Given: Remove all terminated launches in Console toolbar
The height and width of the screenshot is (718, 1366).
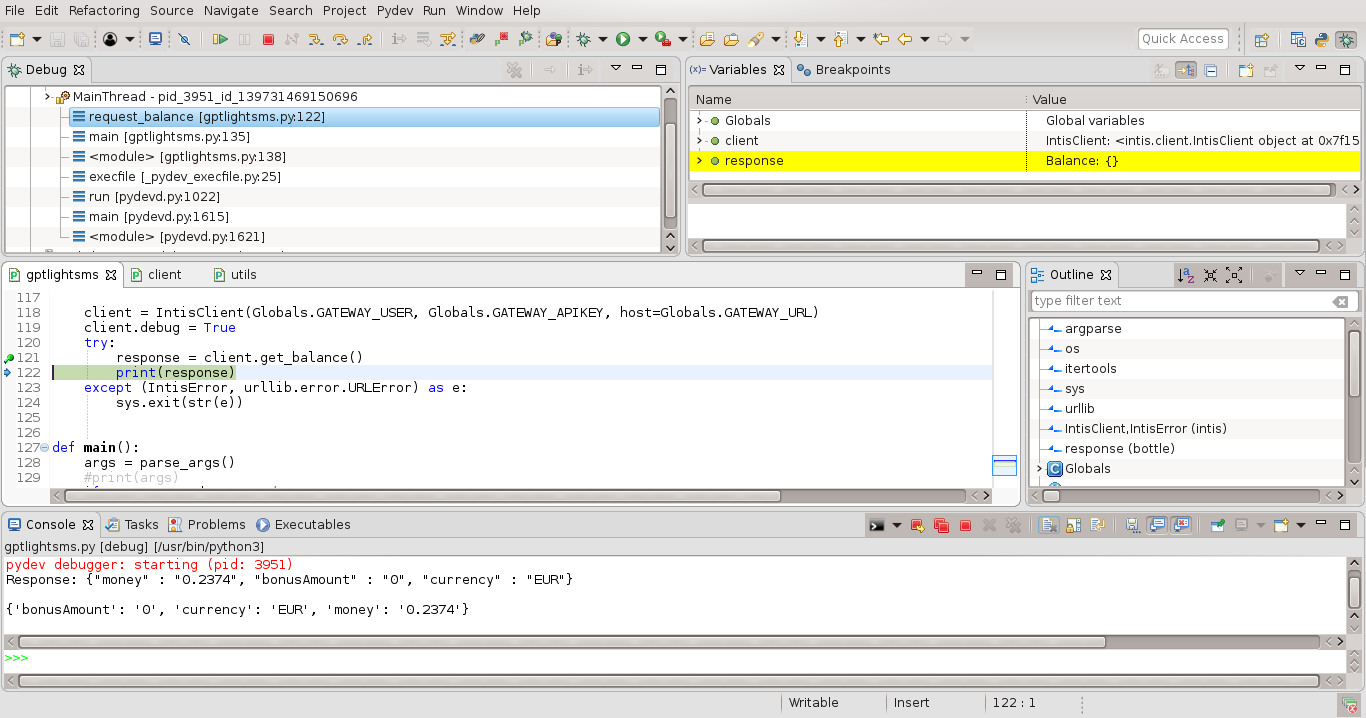Looking at the screenshot, I should (x=1014, y=524).
